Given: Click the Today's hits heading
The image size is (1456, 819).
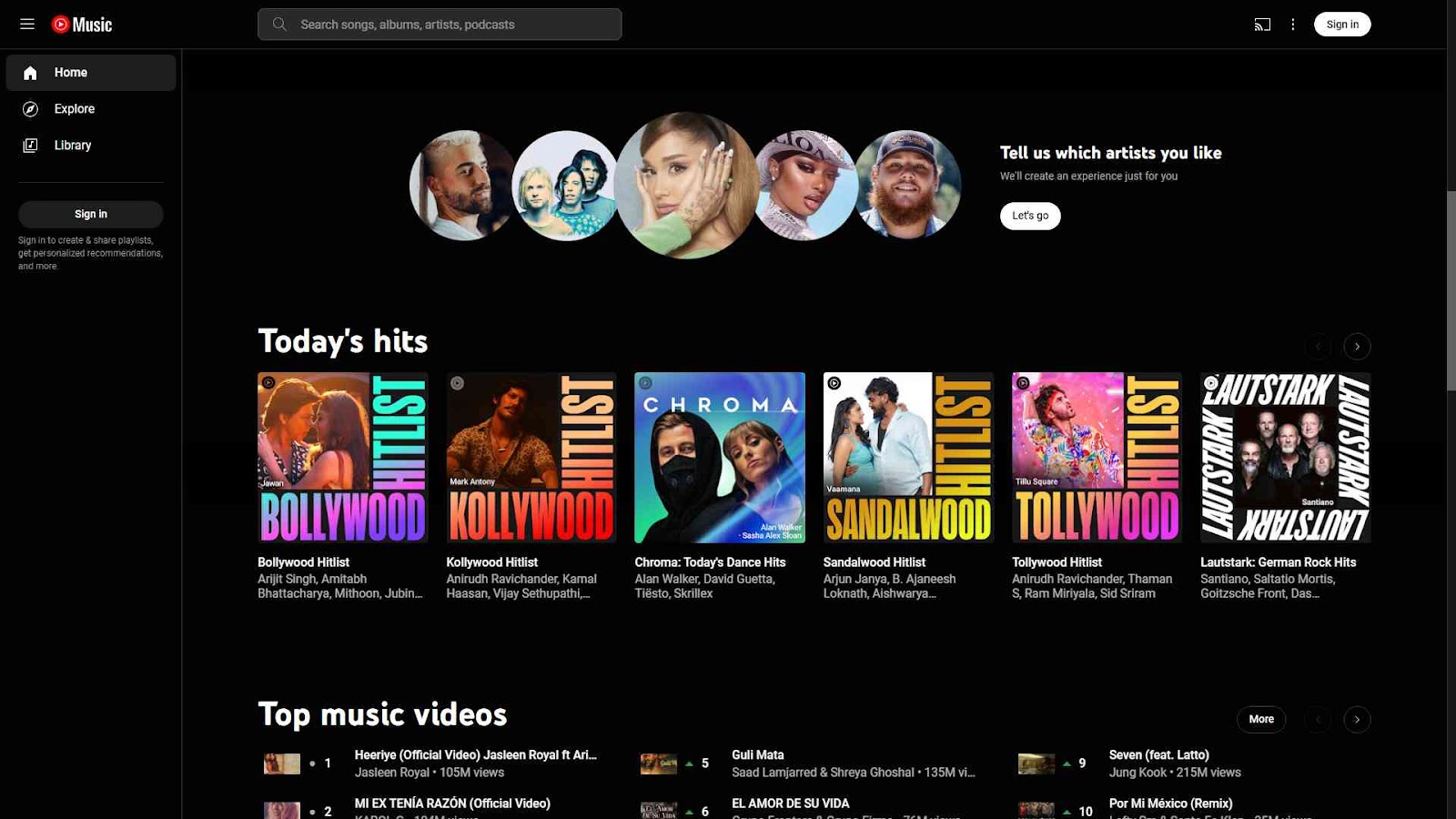Looking at the screenshot, I should [343, 341].
